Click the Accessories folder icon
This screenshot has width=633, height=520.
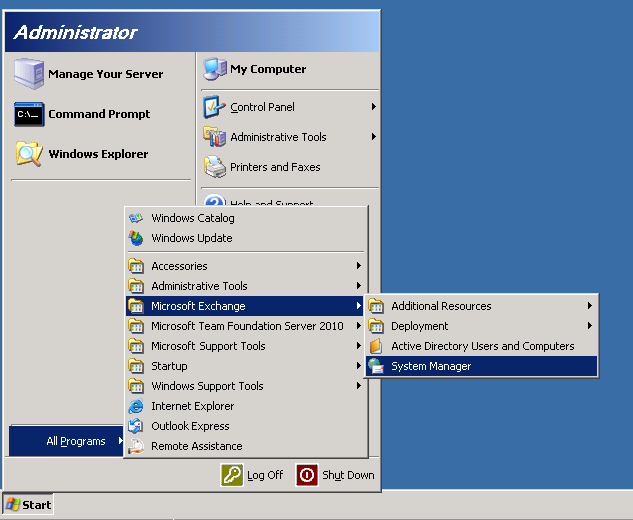coord(136,266)
